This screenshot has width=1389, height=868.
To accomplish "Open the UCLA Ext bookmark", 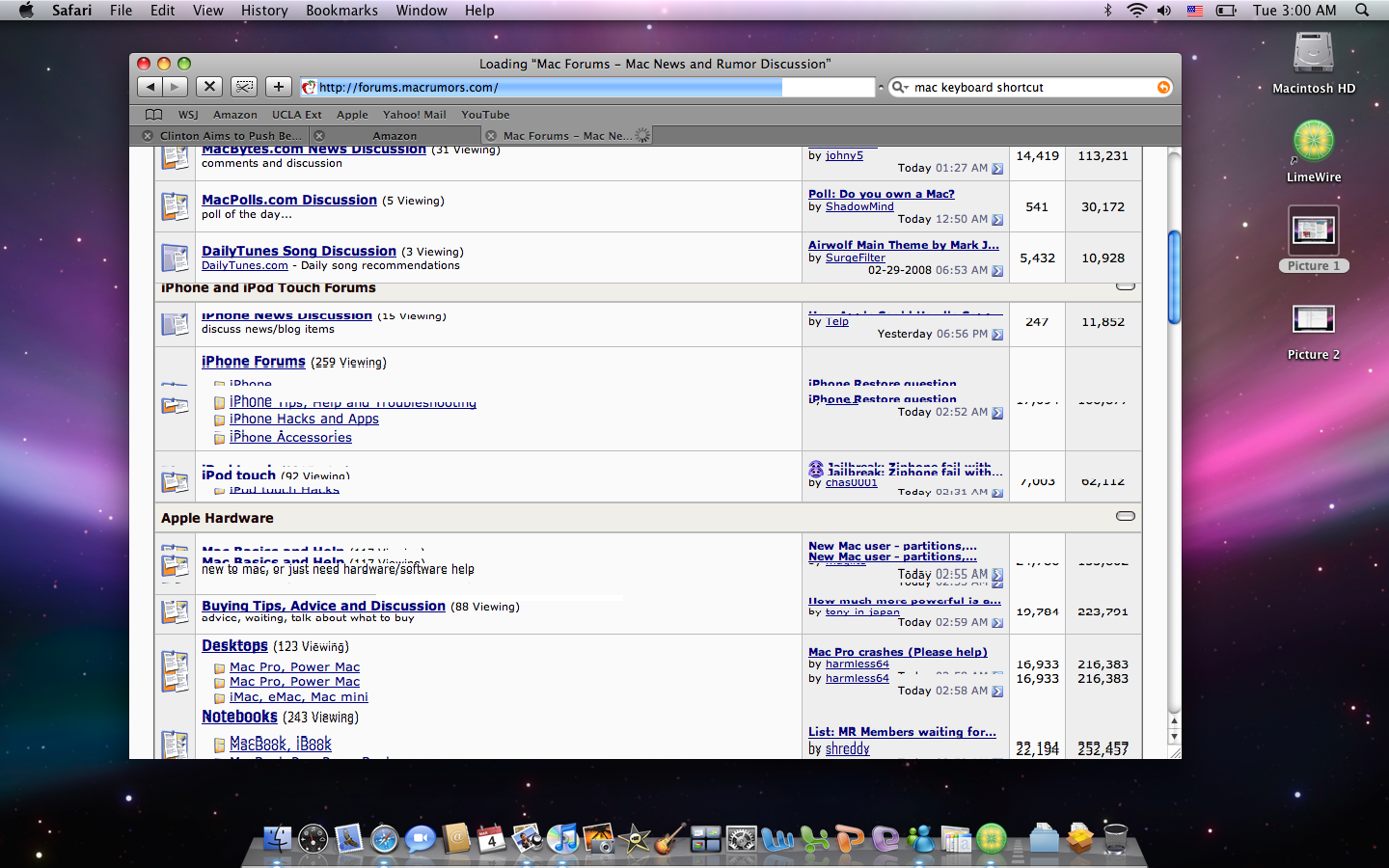I will click(x=297, y=115).
